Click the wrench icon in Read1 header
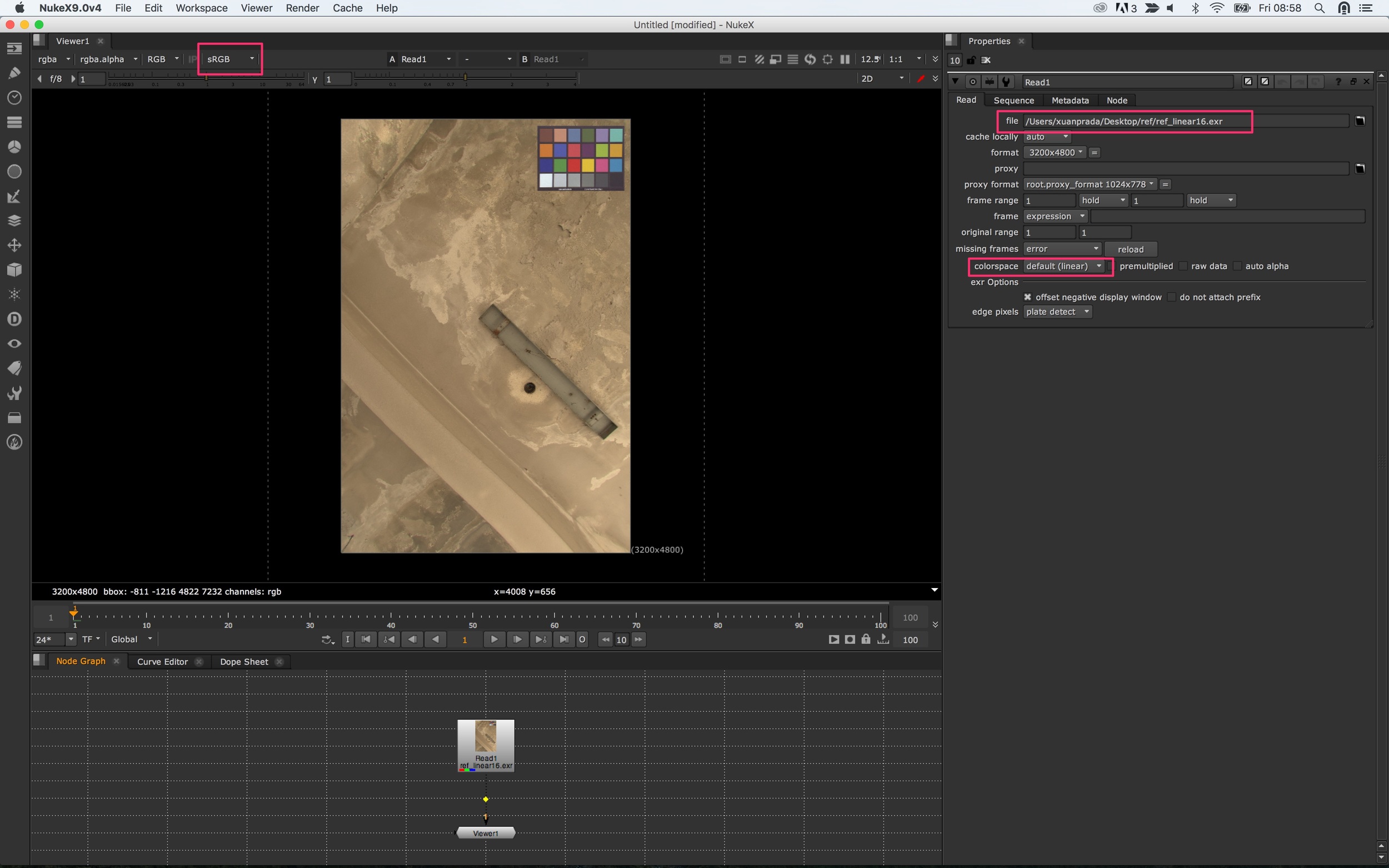 pos(1006,82)
